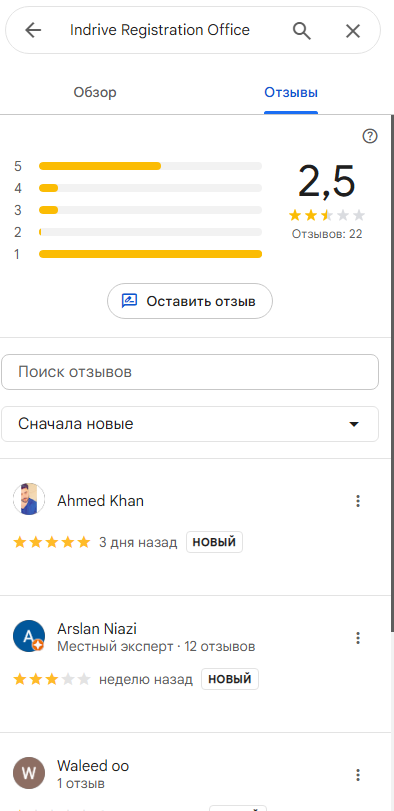Click Arslan Niazi's avatar icon
Screen dimensions: 394x811
coord(28,636)
